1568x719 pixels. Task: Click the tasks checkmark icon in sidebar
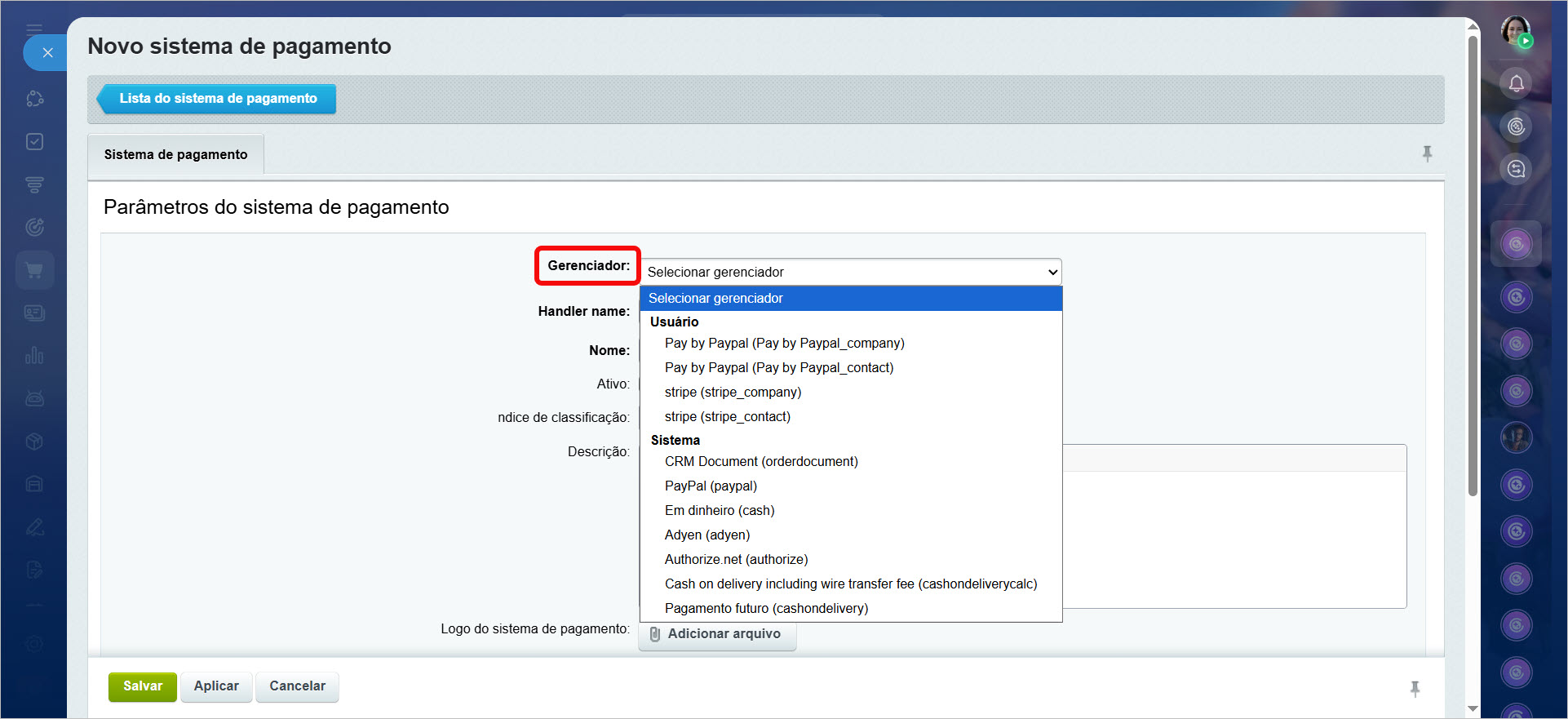pos(34,142)
